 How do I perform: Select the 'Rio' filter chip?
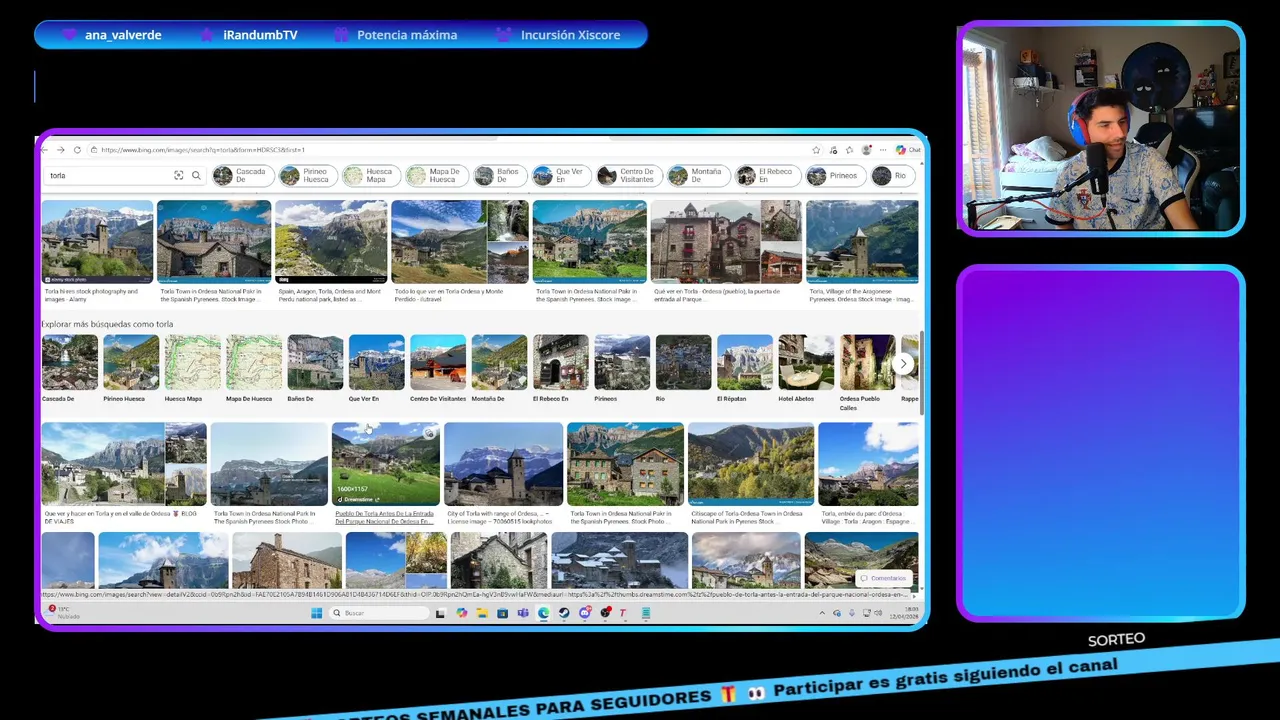coord(892,175)
